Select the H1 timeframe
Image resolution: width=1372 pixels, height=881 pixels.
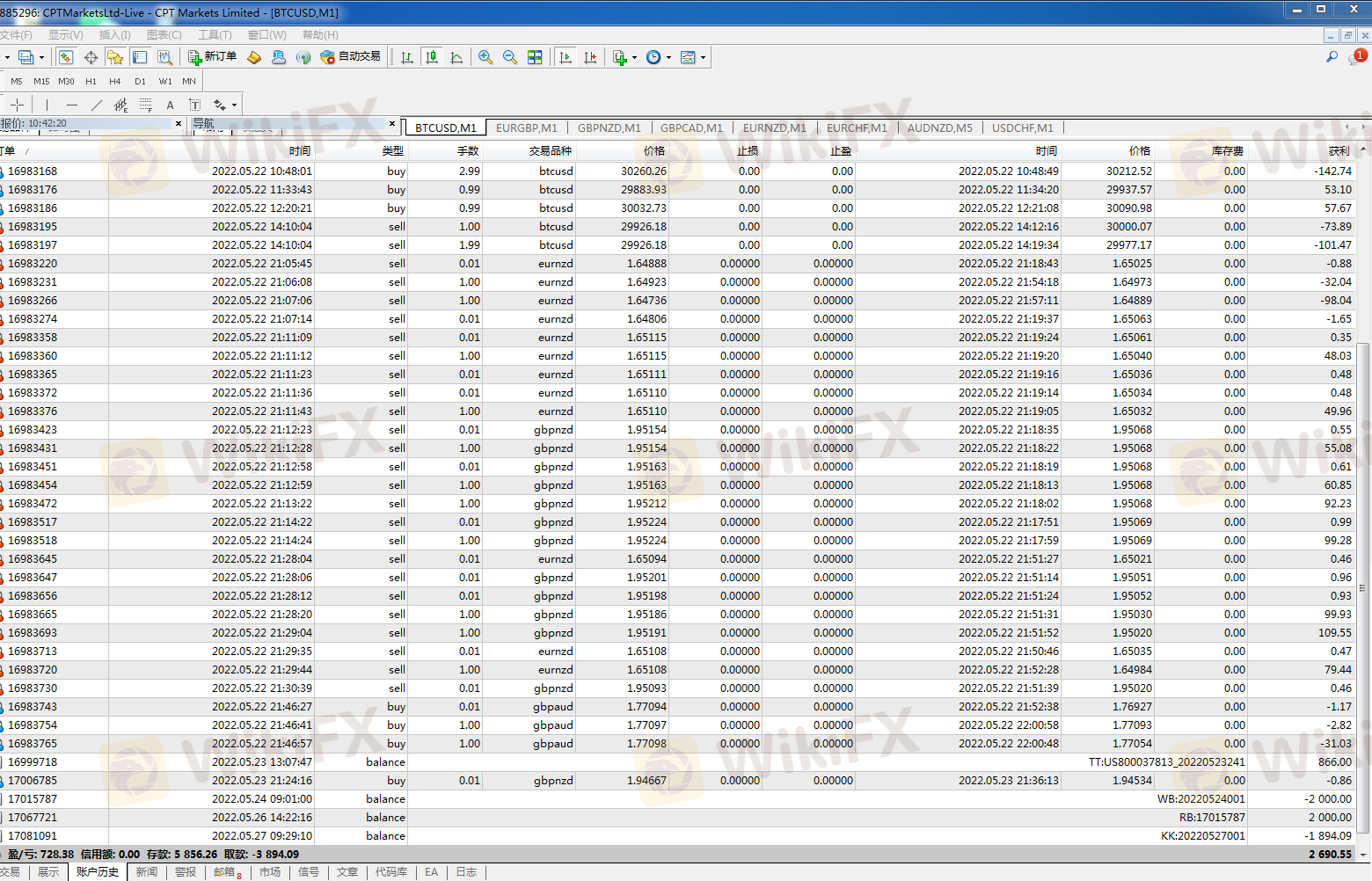(x=91, y=81)
